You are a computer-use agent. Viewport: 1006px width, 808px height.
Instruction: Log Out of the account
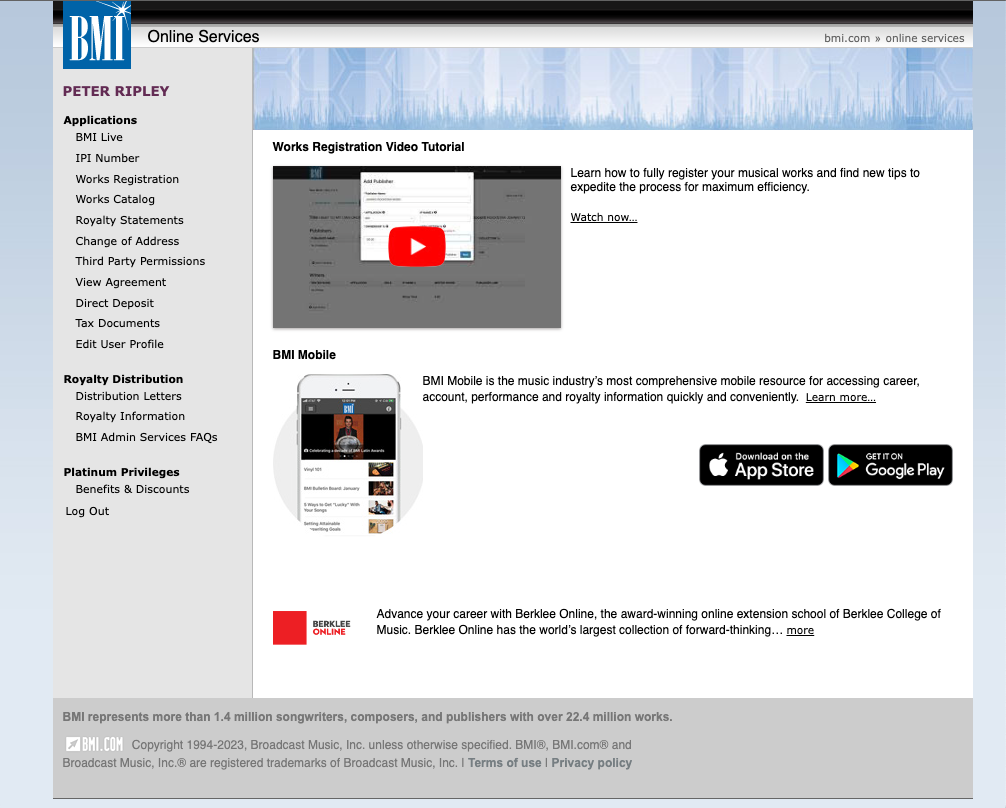tap(87, 511)
